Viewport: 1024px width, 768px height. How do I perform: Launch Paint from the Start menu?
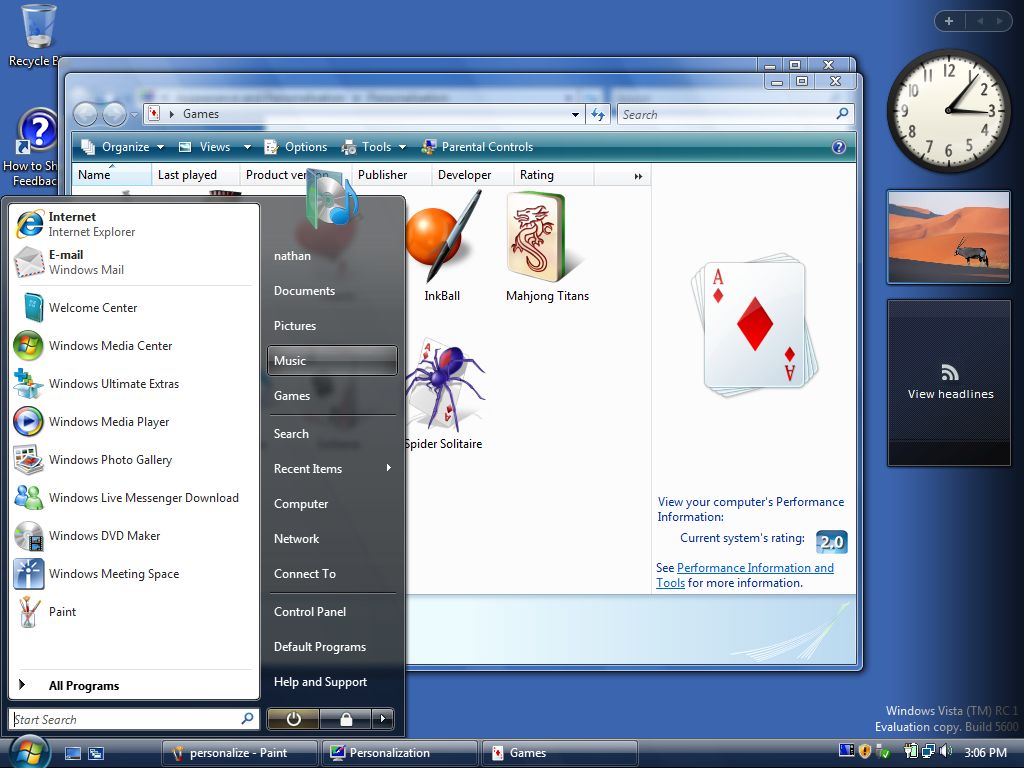[x=134, y=611]
